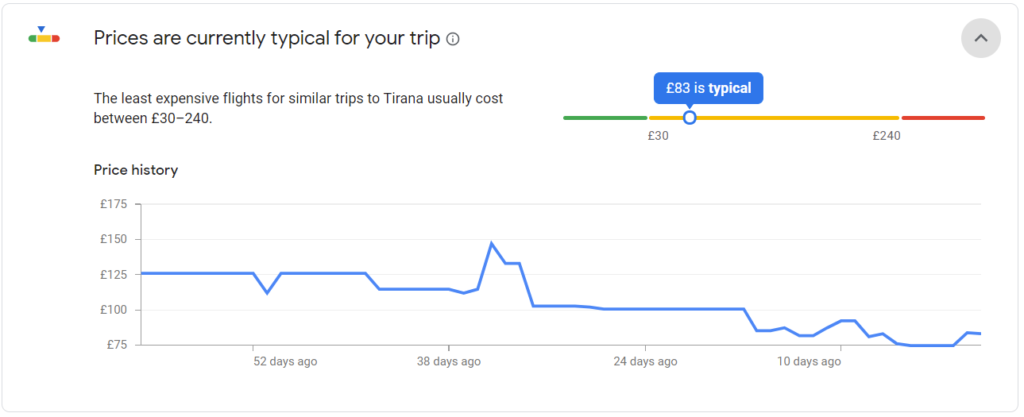
Task: Click the least expensive flights description text
Action: (x=298, y=109)
